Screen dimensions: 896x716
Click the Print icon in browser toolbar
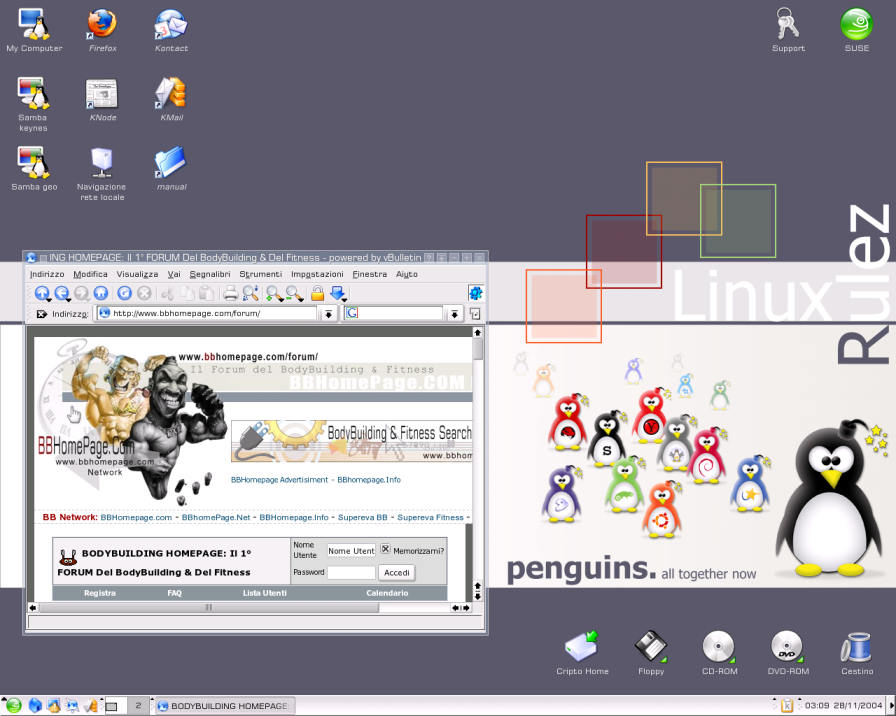[x=230, y=293]
